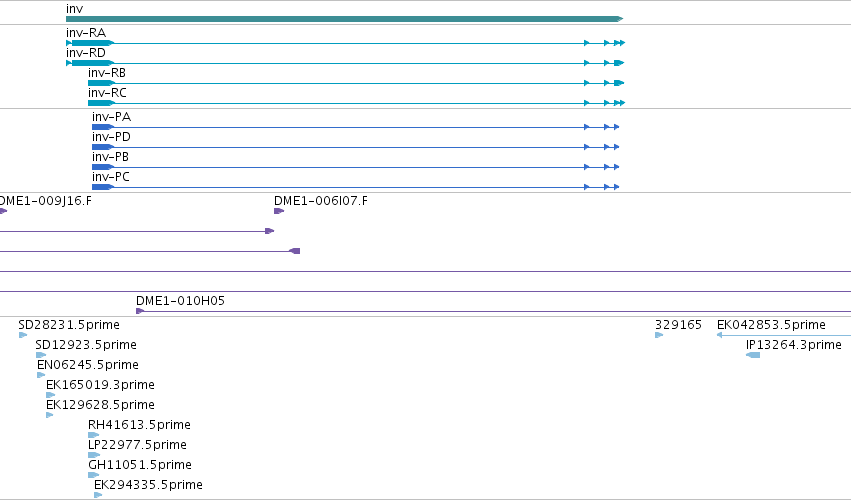Select the EK129628.5prime EST label
This screenshot has height=500, width=851.
click(x=100, y=405)
